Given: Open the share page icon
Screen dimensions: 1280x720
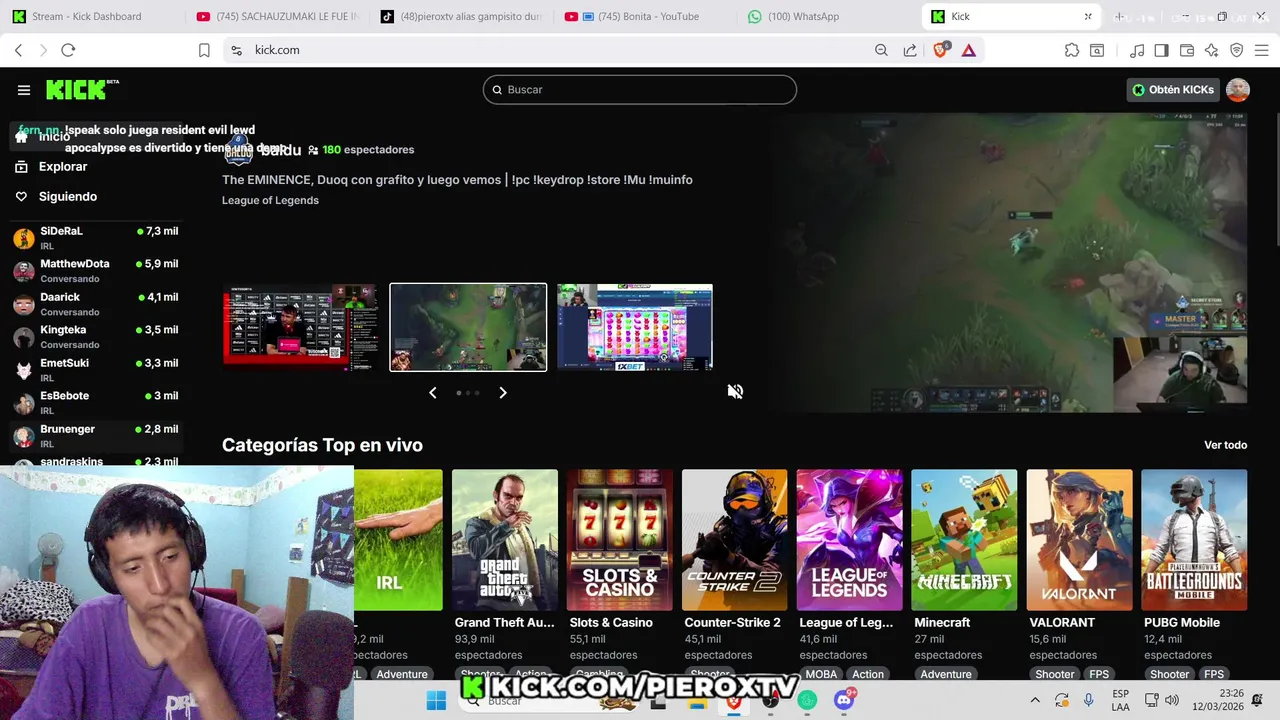Looking at the screenshot, I should coord(910,50).
